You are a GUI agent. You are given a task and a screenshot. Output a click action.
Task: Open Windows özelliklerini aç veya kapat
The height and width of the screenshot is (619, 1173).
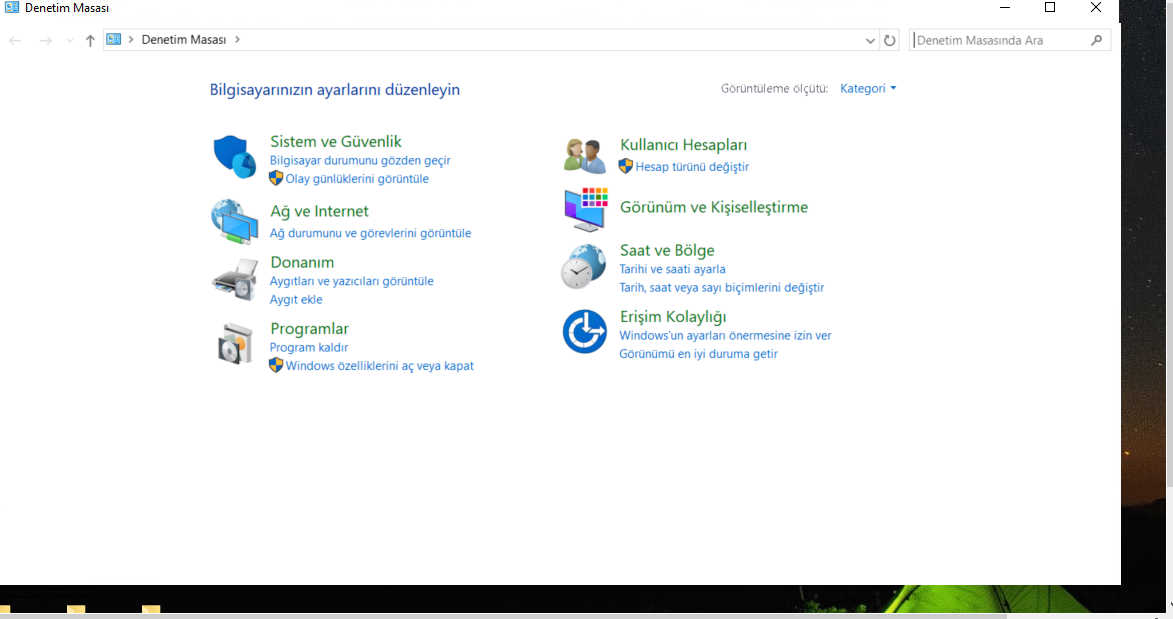point(379,366)
